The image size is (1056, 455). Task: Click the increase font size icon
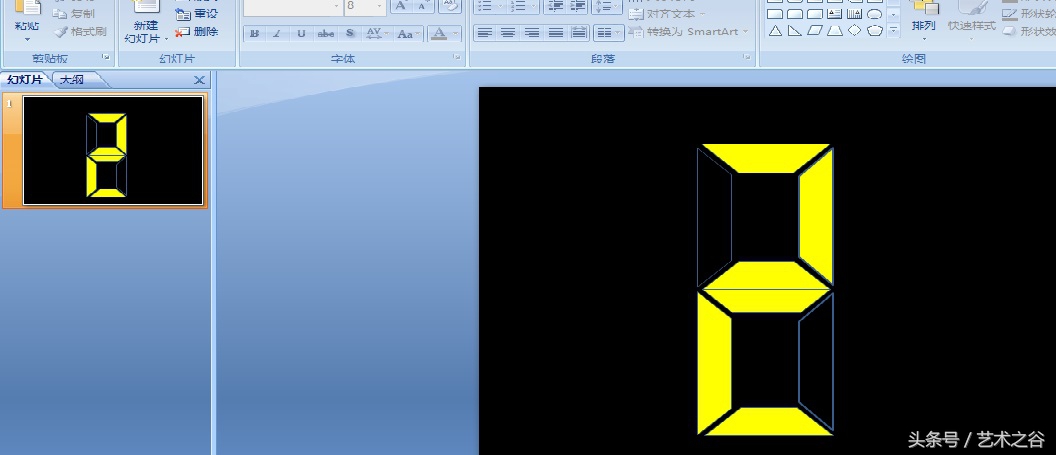[401, 6]
